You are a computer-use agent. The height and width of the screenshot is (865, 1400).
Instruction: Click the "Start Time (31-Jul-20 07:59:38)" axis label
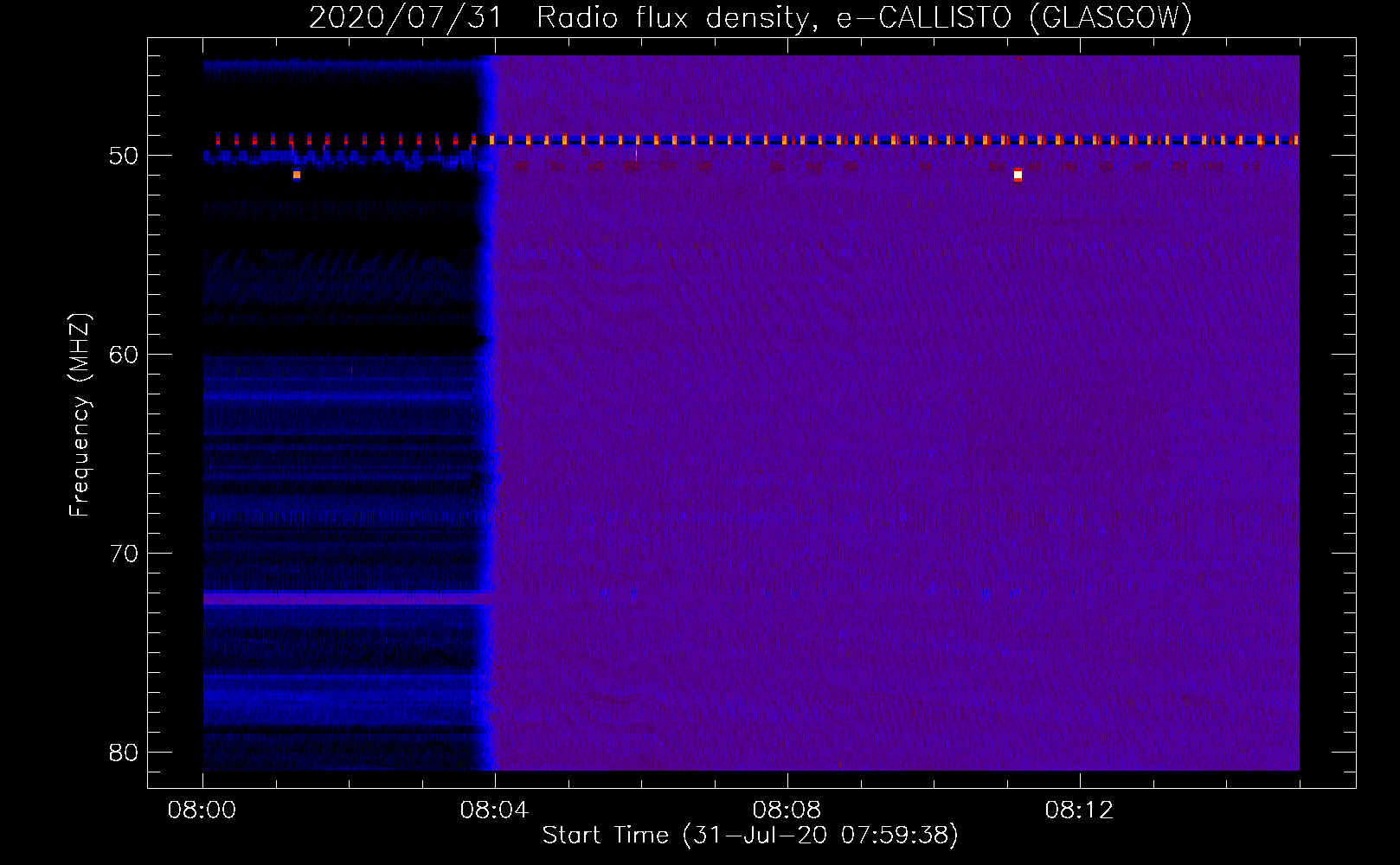click(x=750, y=836)
